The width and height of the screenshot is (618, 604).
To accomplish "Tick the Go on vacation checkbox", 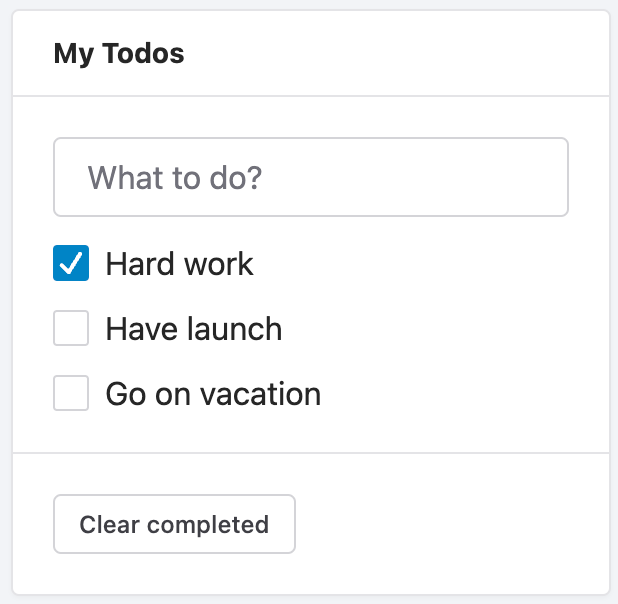I will click(x=71, y=394).
